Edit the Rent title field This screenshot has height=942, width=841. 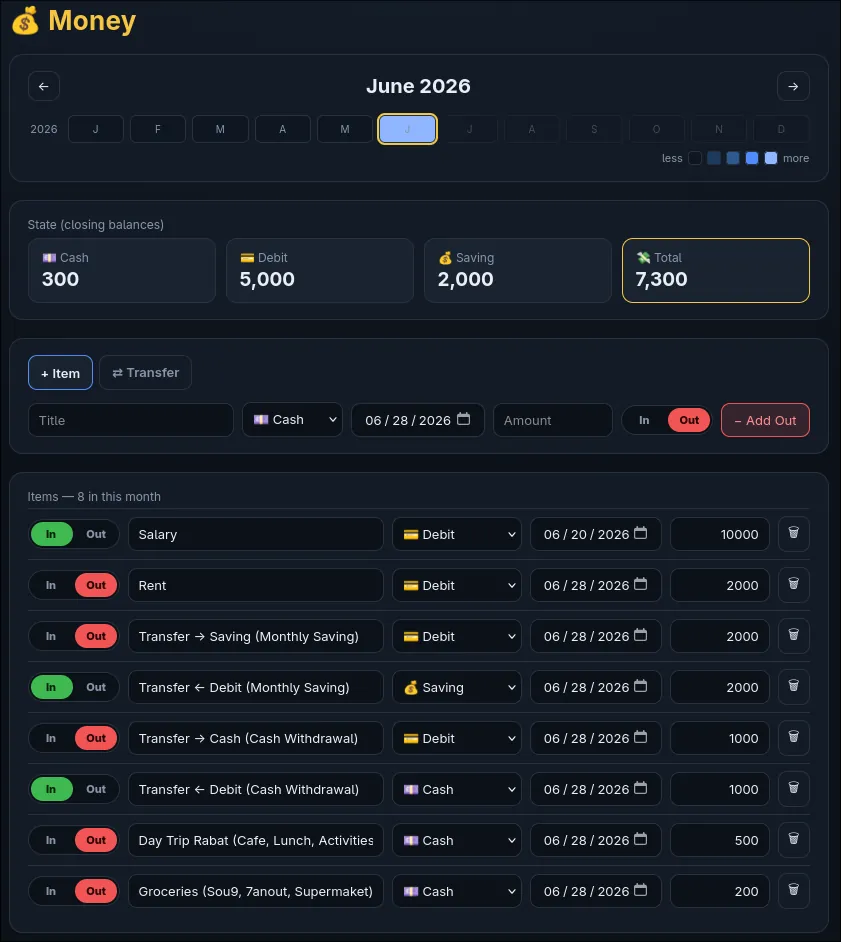coord(256,585)
